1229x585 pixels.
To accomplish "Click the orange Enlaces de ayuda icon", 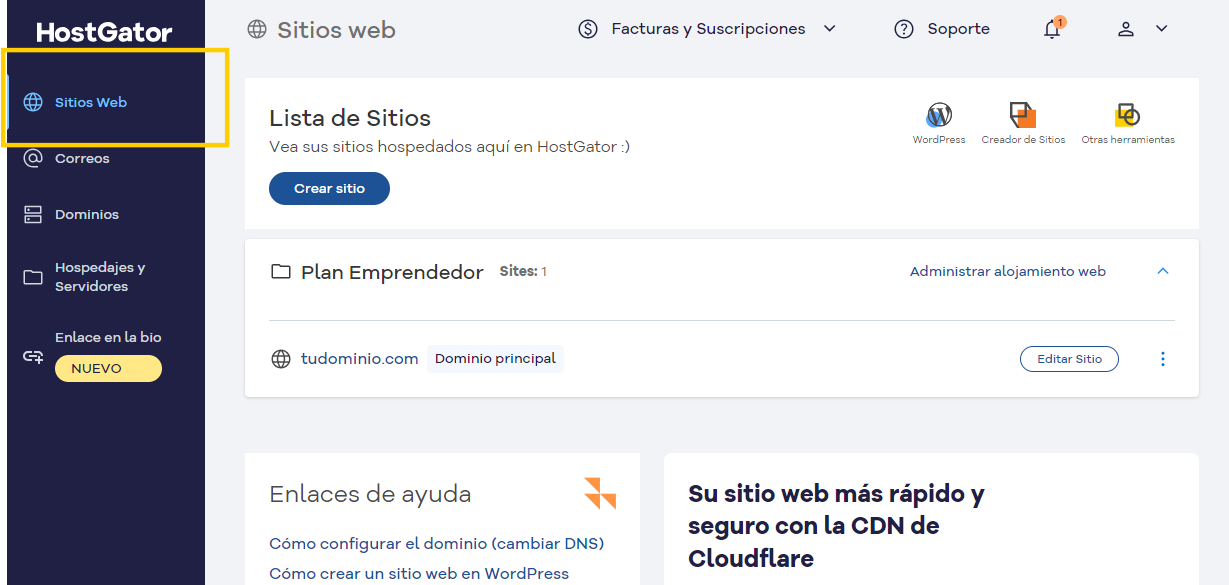I will pyautogui.click(x=600, y=493).
